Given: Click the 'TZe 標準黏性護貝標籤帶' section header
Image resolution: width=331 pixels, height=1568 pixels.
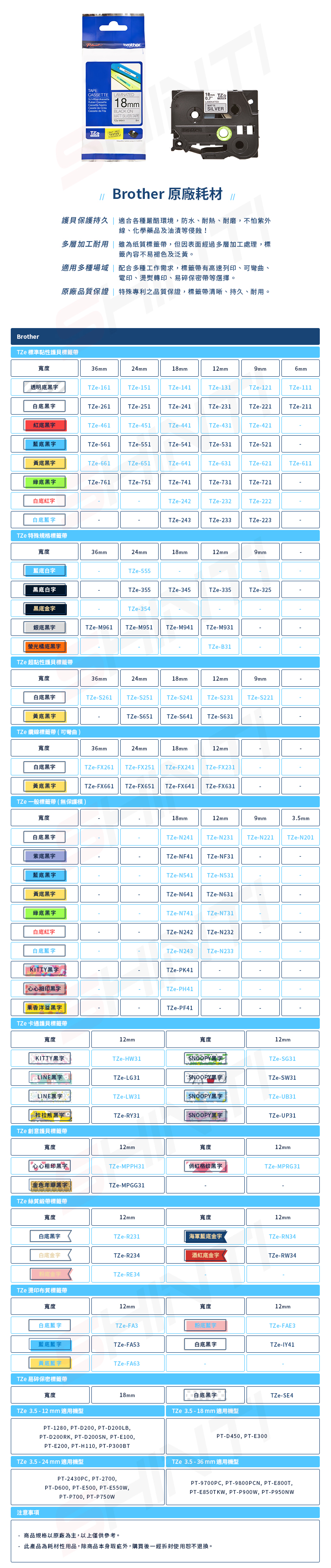Looking at the screenshot, I should pos(165,353).
